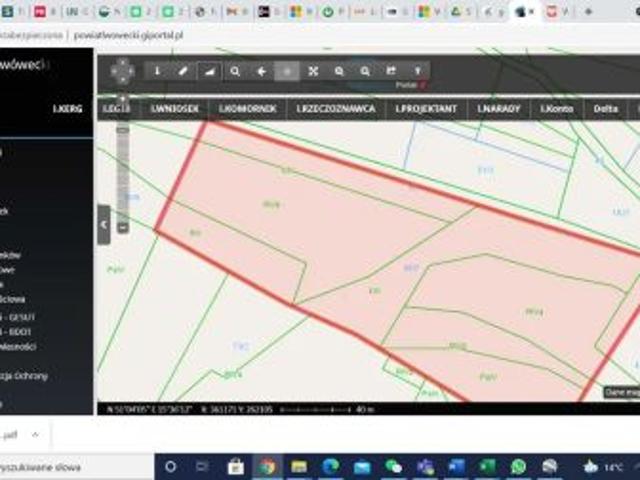Zoom the map to full extent
Image resolution: width=640 pixels, height=480 pixels.
[313, 71]
